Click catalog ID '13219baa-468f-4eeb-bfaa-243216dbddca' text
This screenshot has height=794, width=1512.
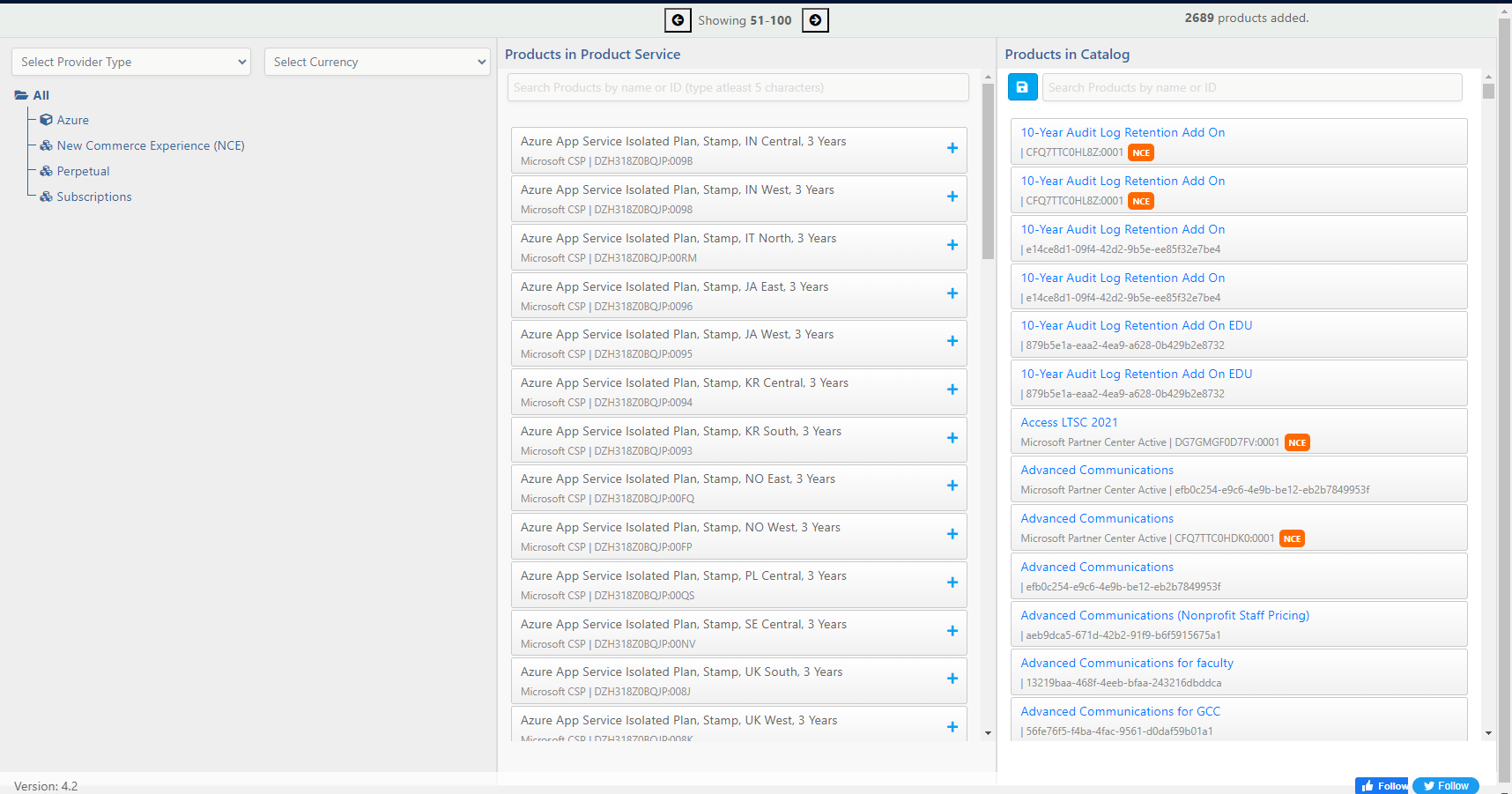[x=1123, y=683]
